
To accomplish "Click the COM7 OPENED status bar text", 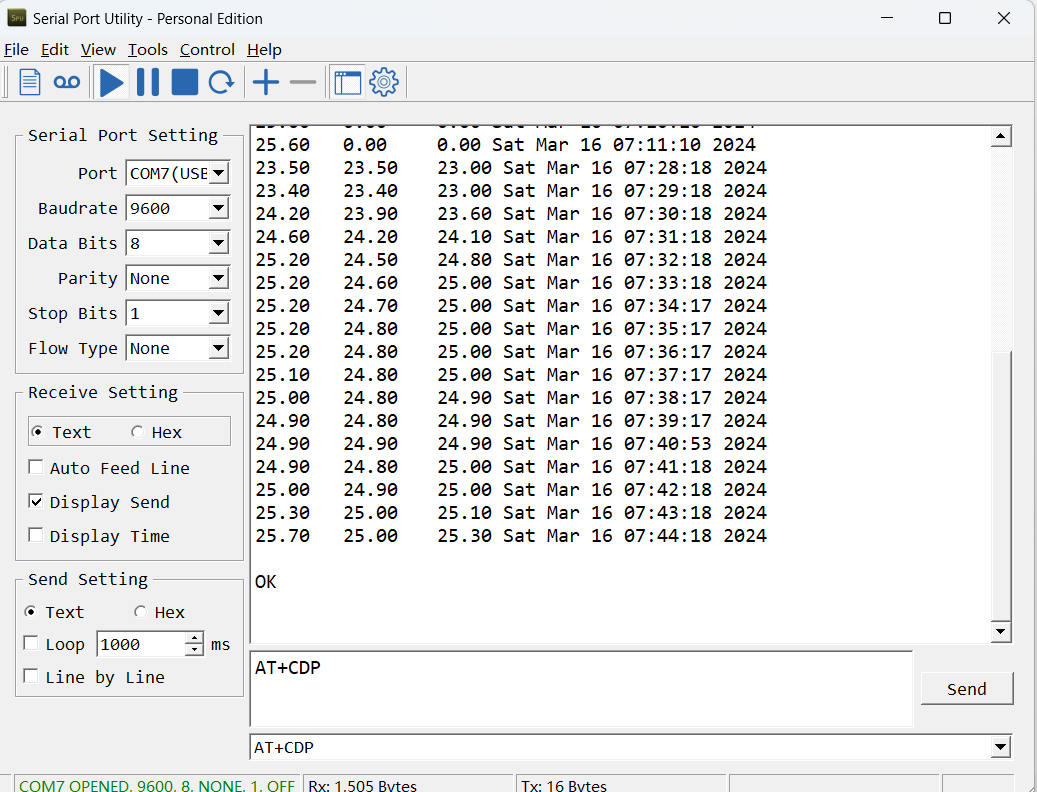I will pyautogui.click(x=157, y=785).
